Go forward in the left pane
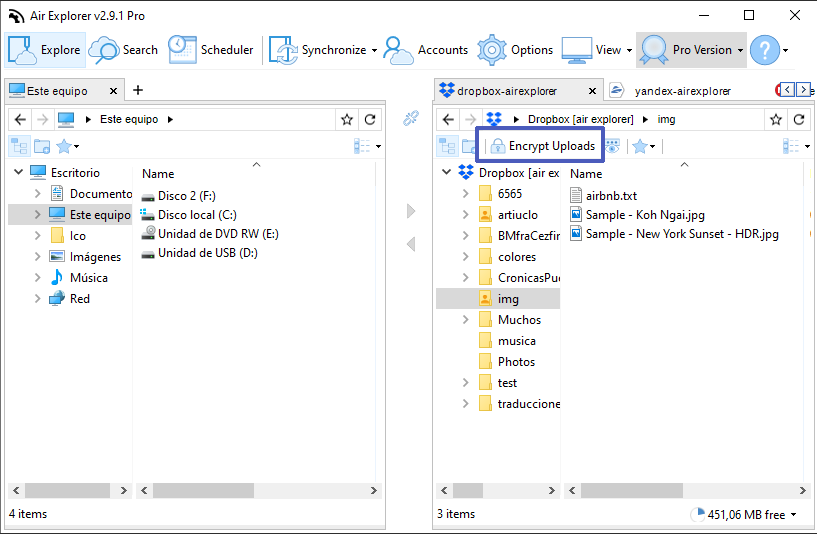This screenshot has height=534, width=817. [43, 119]
